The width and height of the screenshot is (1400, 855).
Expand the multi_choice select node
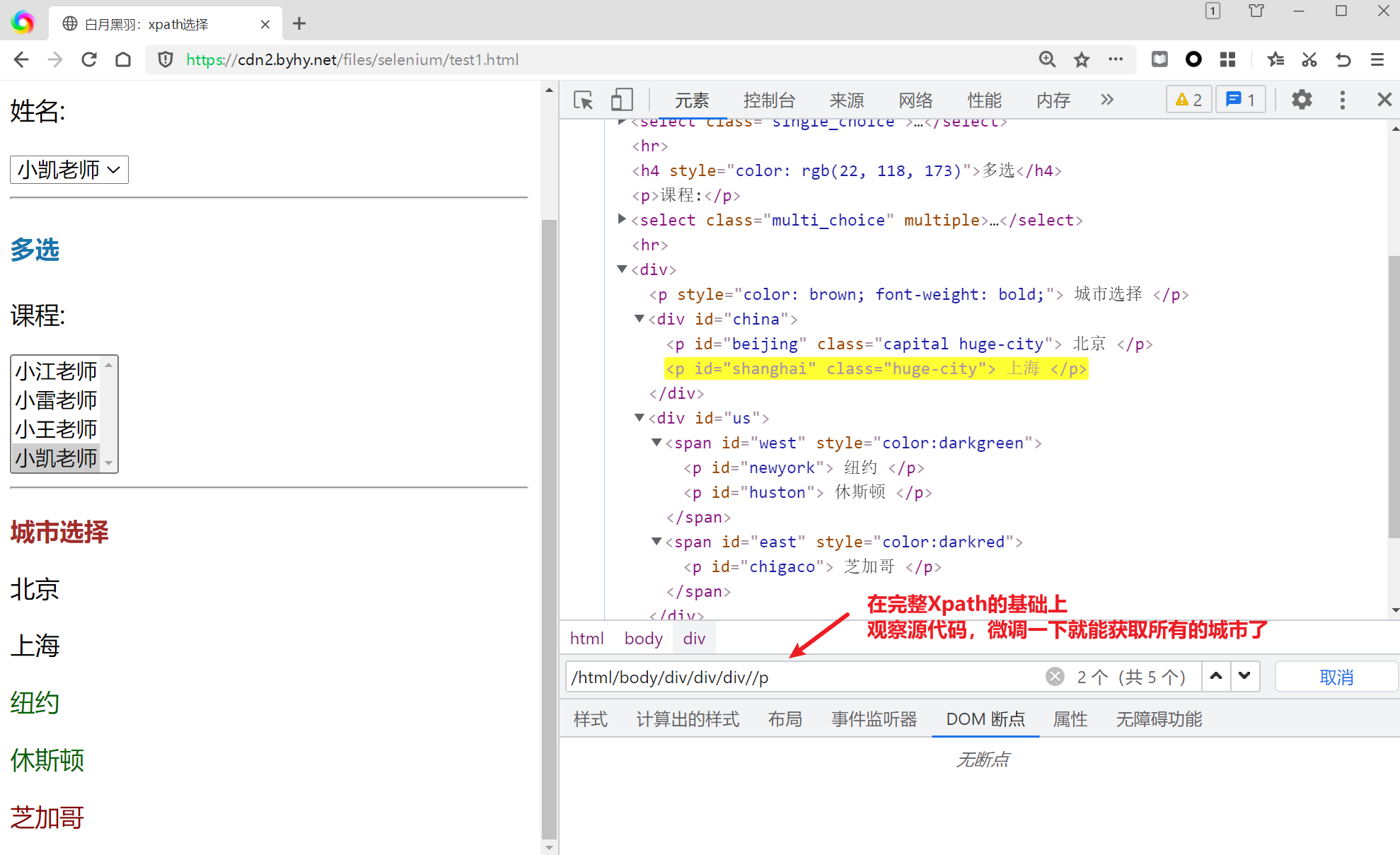click(x=622, y=219)
